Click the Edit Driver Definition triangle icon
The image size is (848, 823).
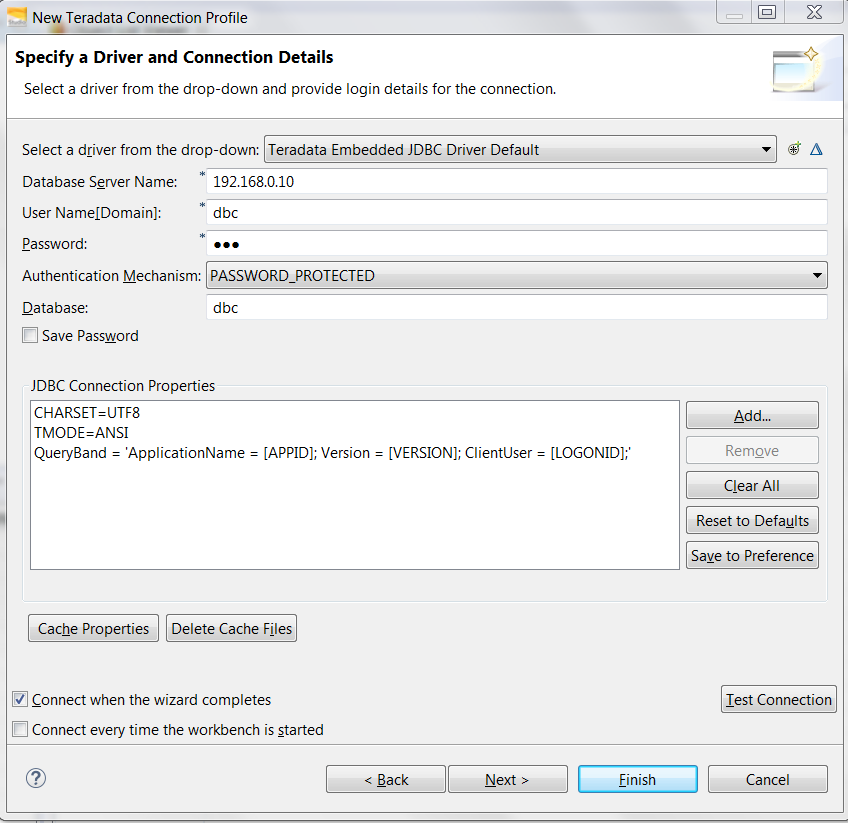[x=816, y=149]
